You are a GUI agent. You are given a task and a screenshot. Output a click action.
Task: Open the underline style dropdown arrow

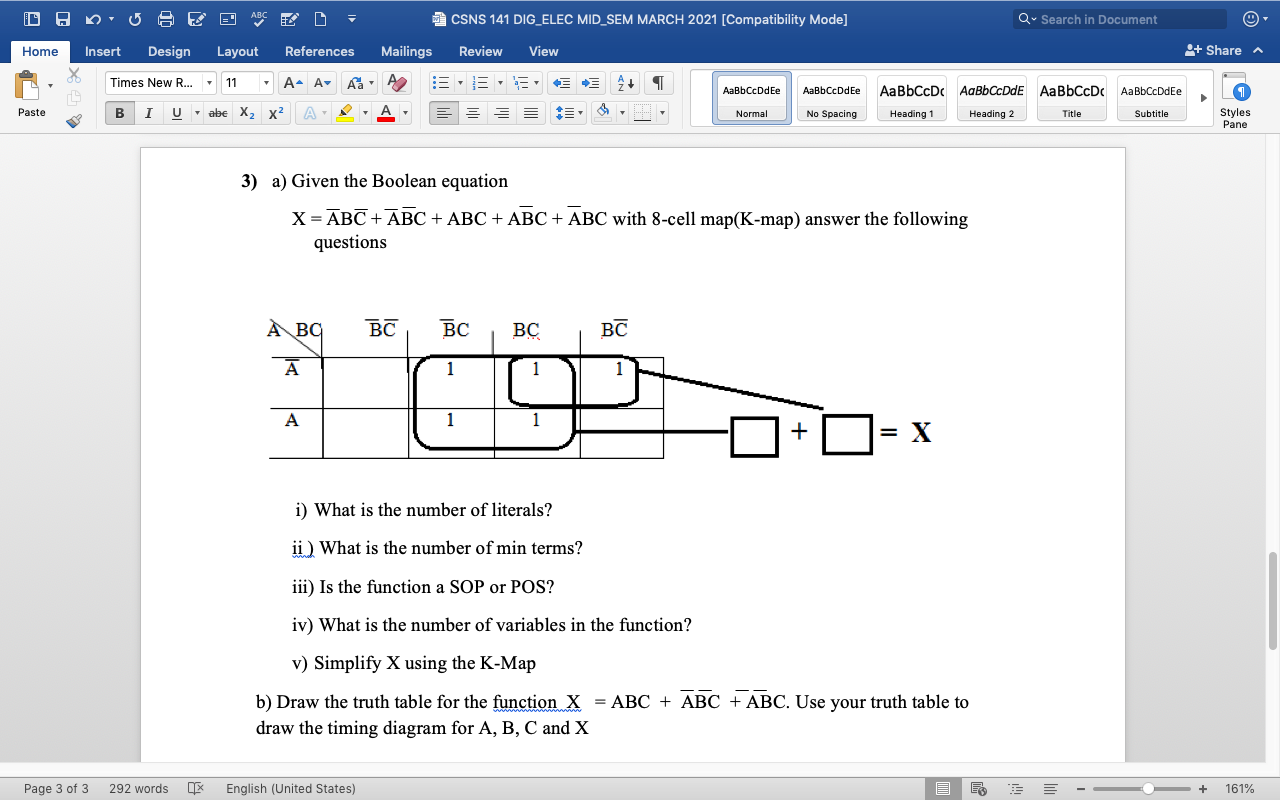pos(197,113)
